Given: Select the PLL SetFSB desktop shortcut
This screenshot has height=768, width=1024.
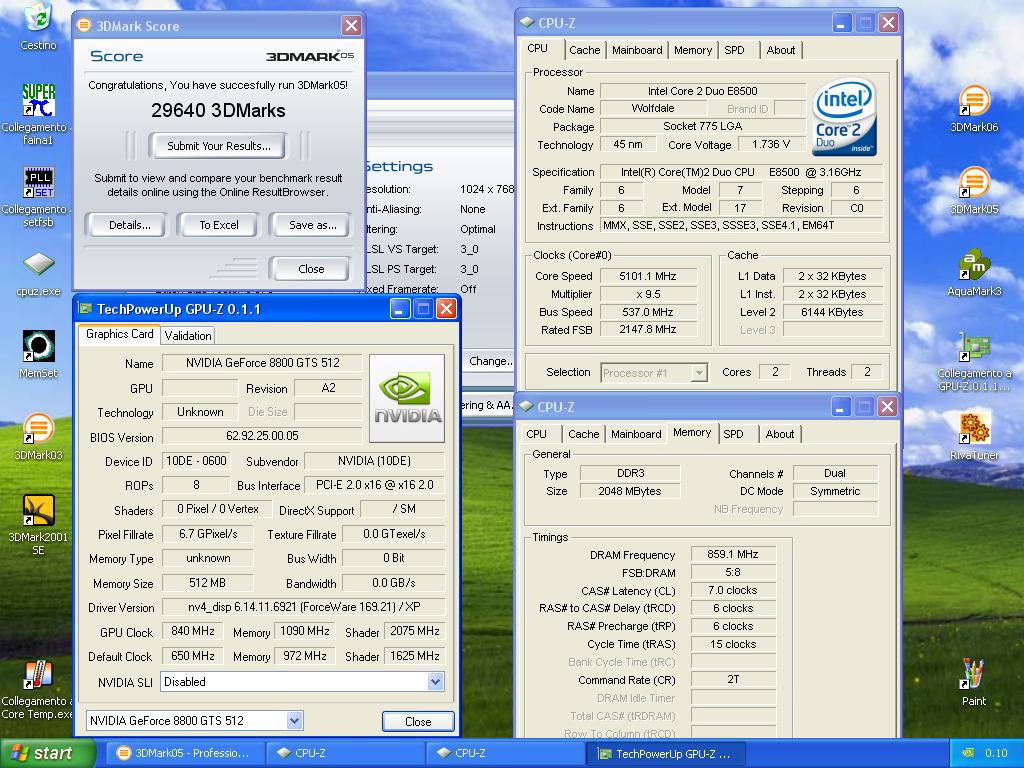Looking at the screenshot, I should point(38,196).
